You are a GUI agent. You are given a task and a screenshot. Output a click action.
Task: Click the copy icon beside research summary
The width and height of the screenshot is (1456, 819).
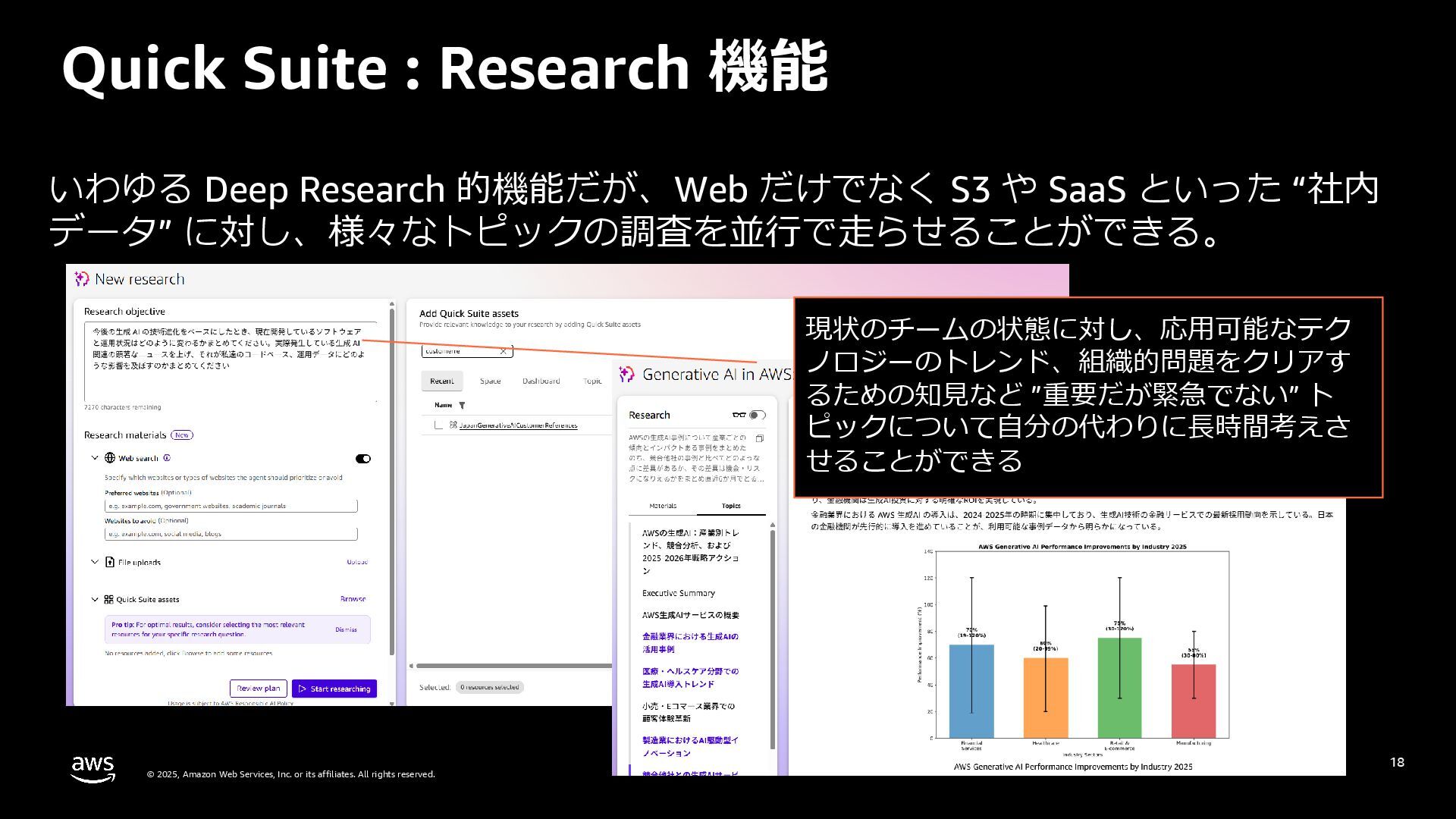[x=760, y=438]
